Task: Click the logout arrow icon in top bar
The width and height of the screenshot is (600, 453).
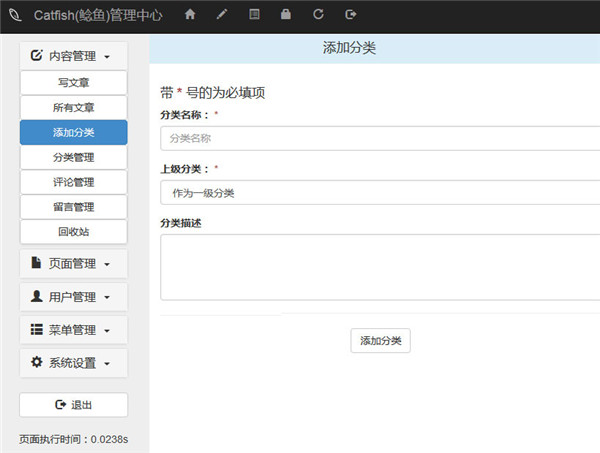Action: point(351,15)
